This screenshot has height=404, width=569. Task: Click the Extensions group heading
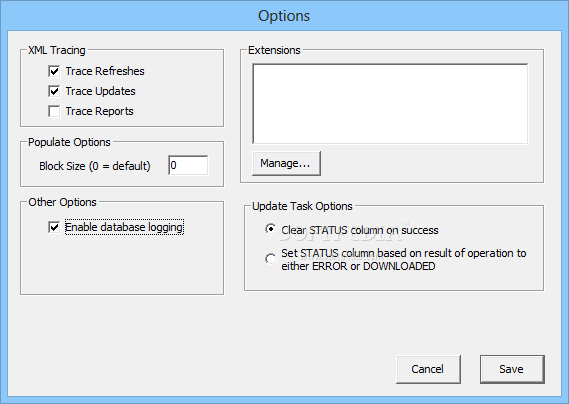click(274, 50)
